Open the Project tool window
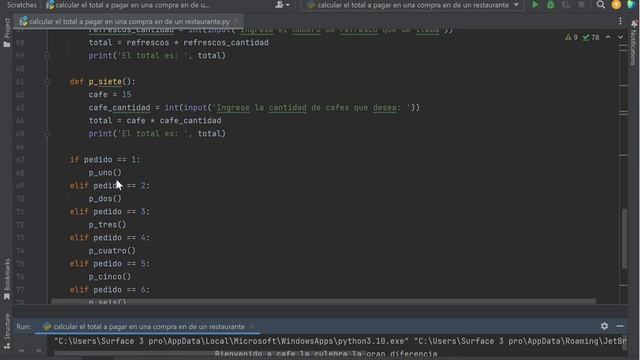 (7, 33)
